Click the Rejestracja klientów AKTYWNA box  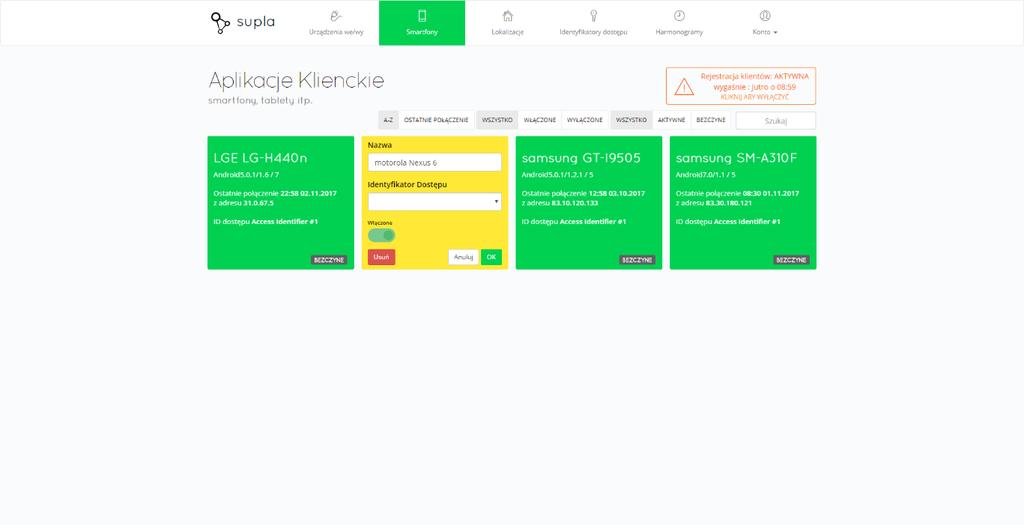click(x=741, y=86)
